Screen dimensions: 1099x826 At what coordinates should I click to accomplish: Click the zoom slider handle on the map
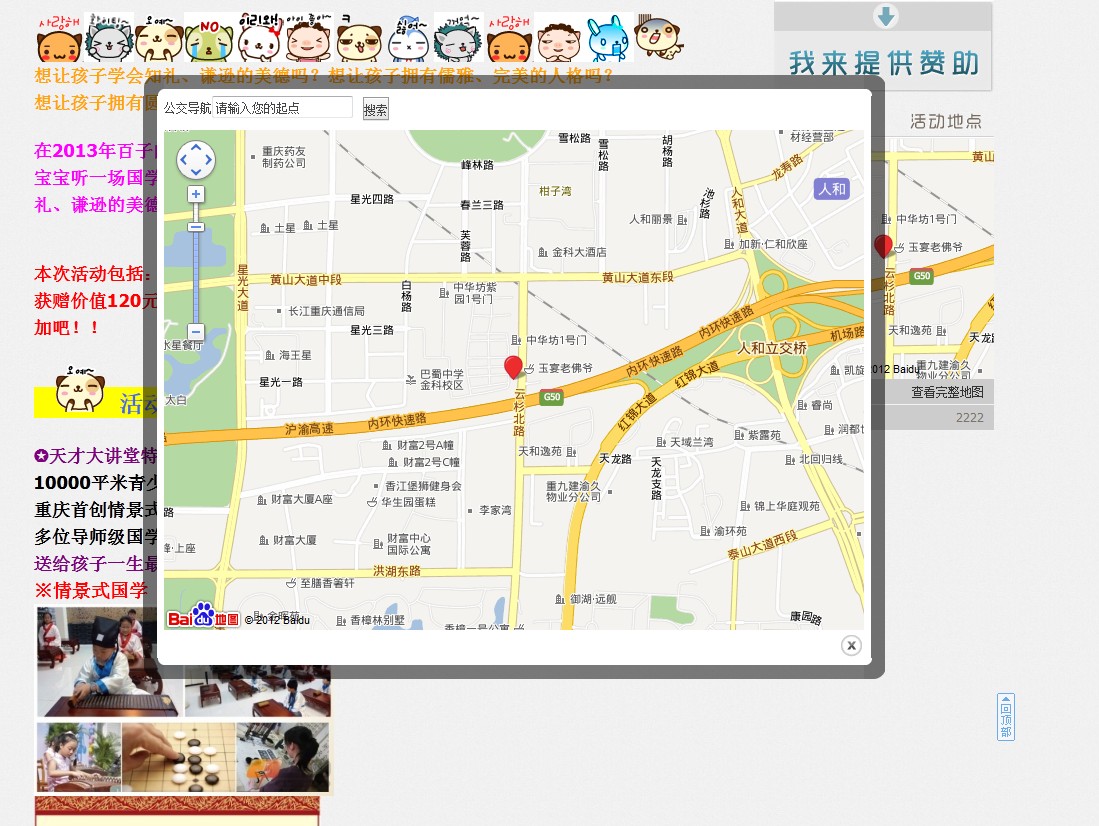click(196, 226)
